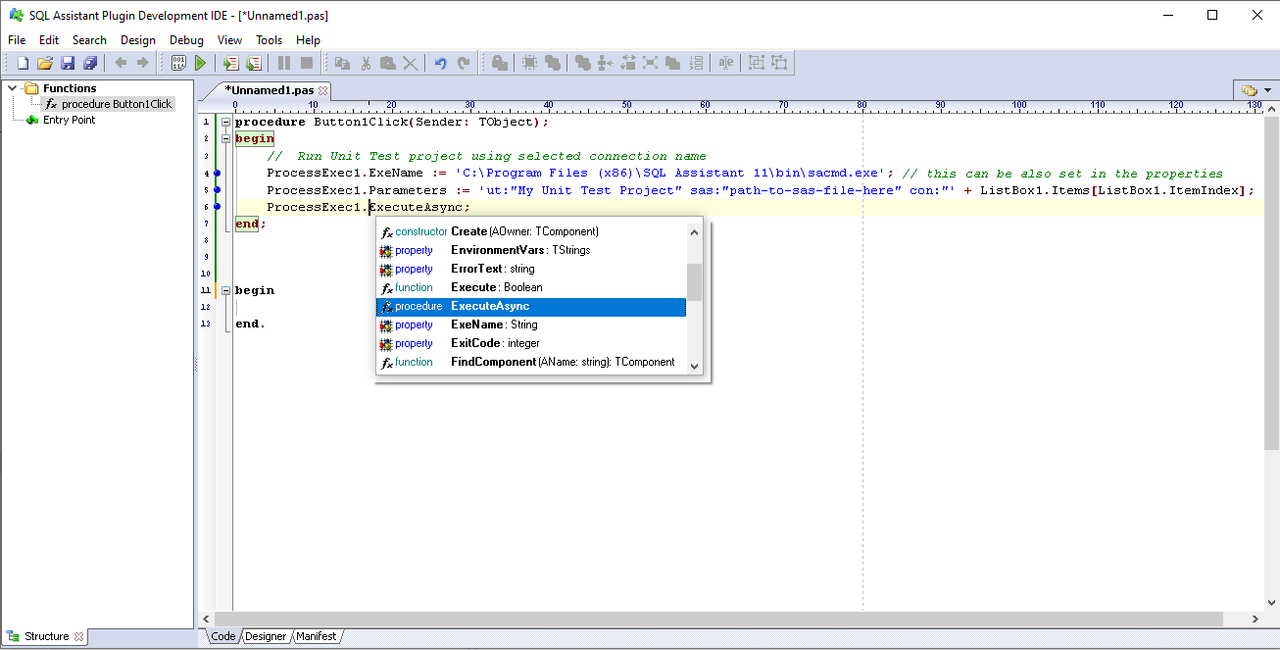Run the script with green play icon
The image size is (1280, 650).
[x=201, y=63]
